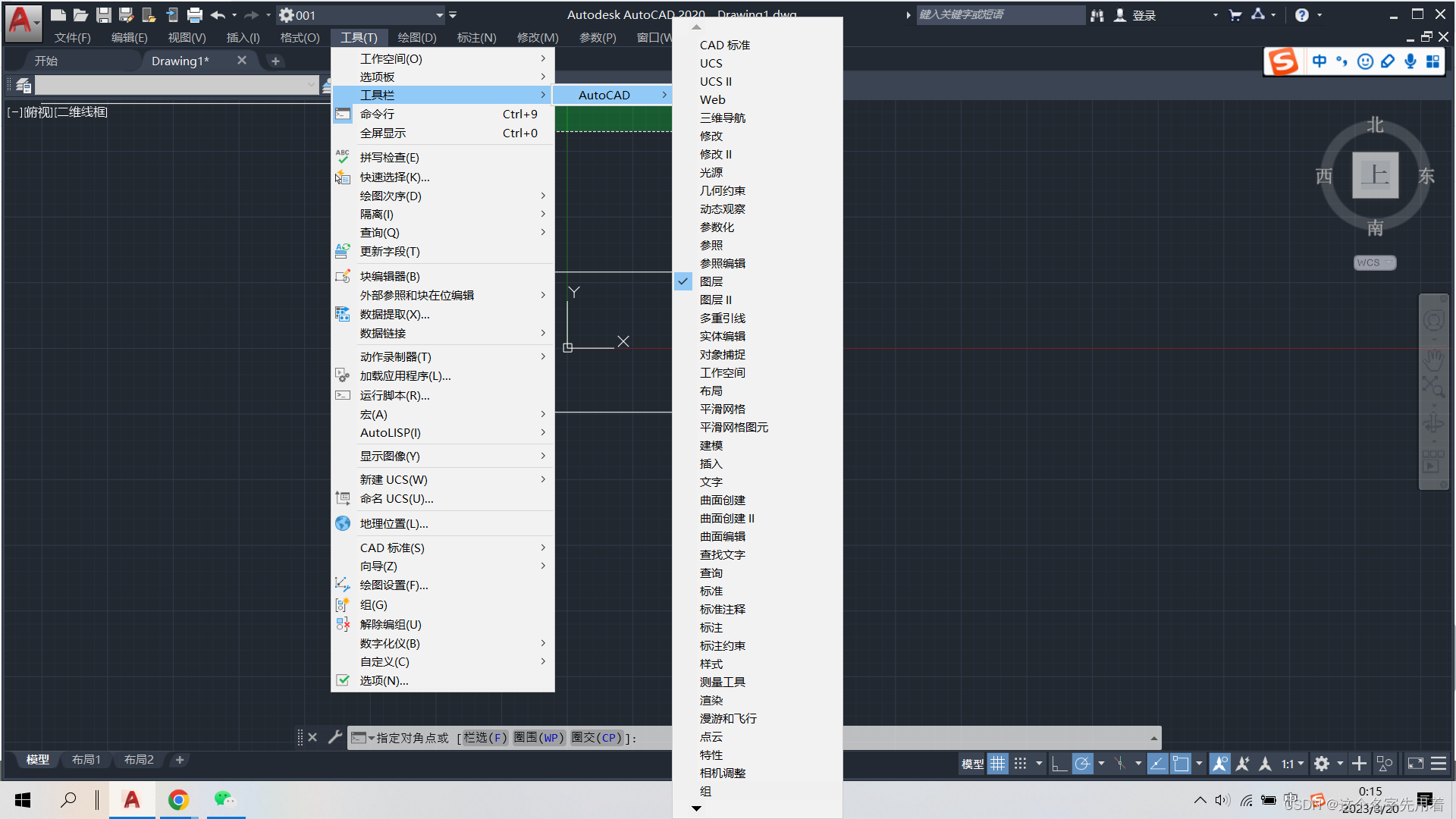Click the isolate objects shapes icon in status bar
Viewport: 1456px width, 819px height.
click(x=1385, y=764)
